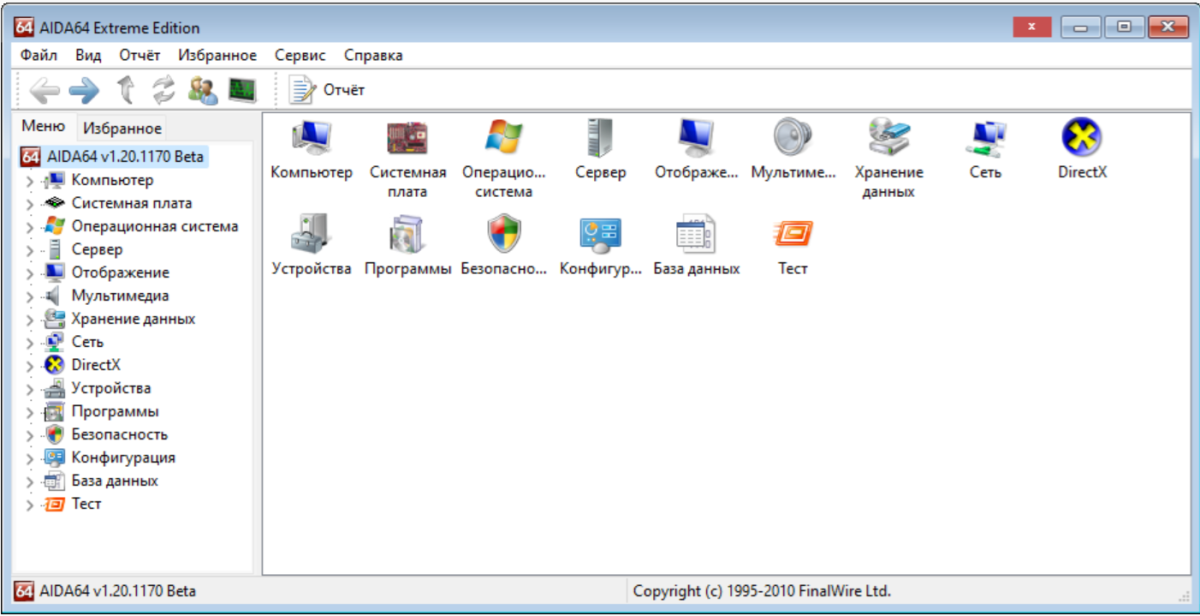Open the Системная плата motherboard icon
Viewport: 1200px width, 616px height.
(x=408, y=137)
